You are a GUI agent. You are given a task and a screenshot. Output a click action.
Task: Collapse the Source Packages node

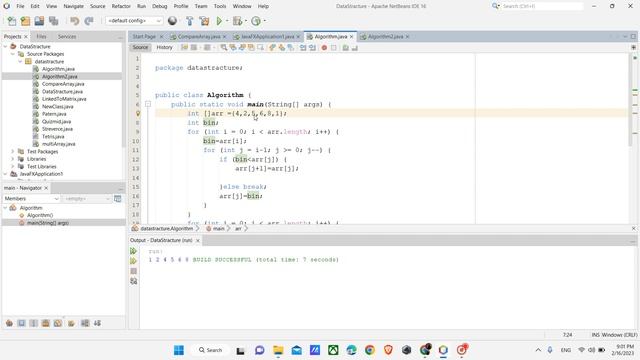pos(13,54)
